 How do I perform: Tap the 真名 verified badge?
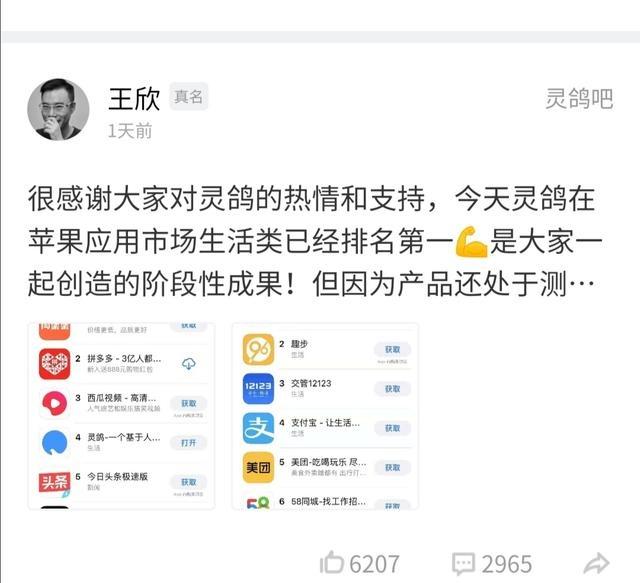click(x=189, y=97)
